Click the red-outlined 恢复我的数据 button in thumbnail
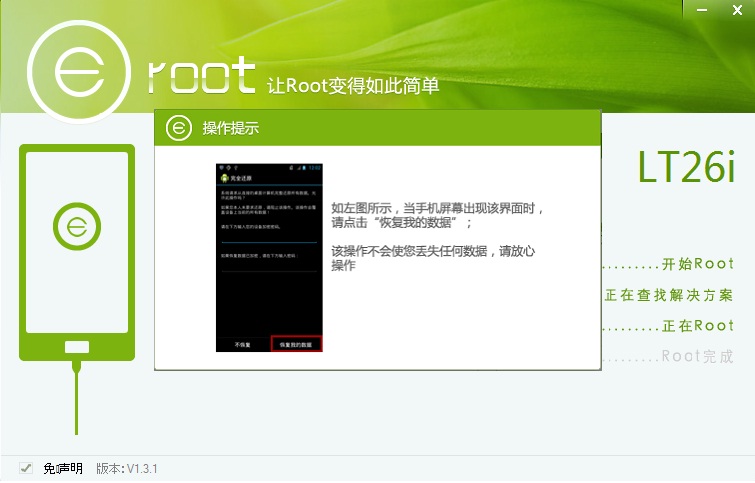Image resolution: width=755 pixels, height=483 pixels. 296,344
